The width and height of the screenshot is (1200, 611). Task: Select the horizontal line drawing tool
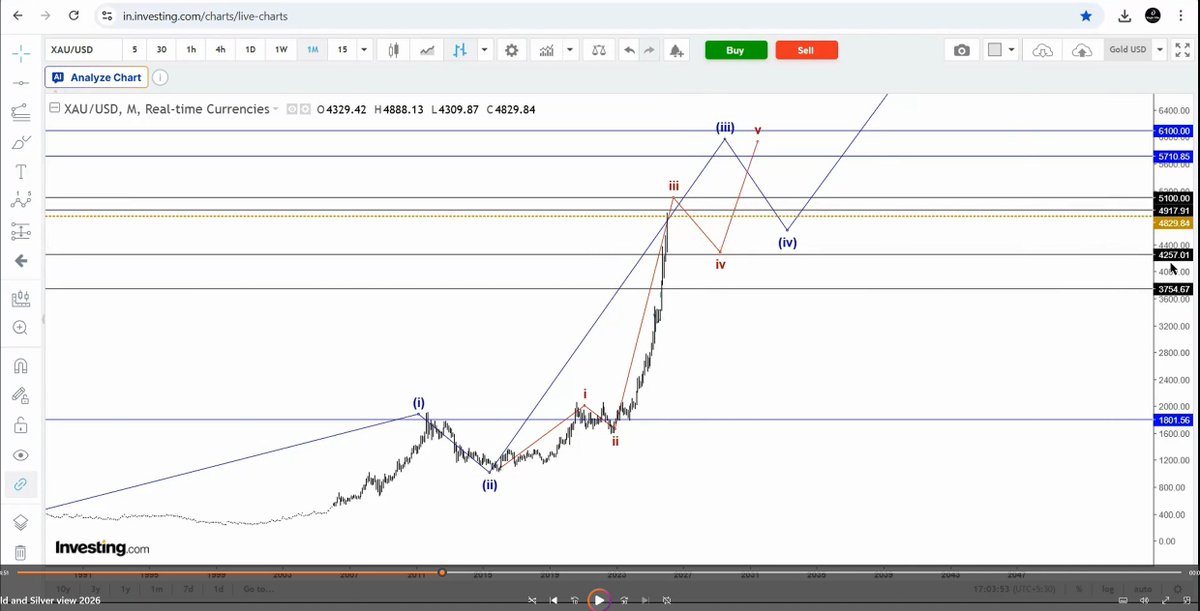20,82
